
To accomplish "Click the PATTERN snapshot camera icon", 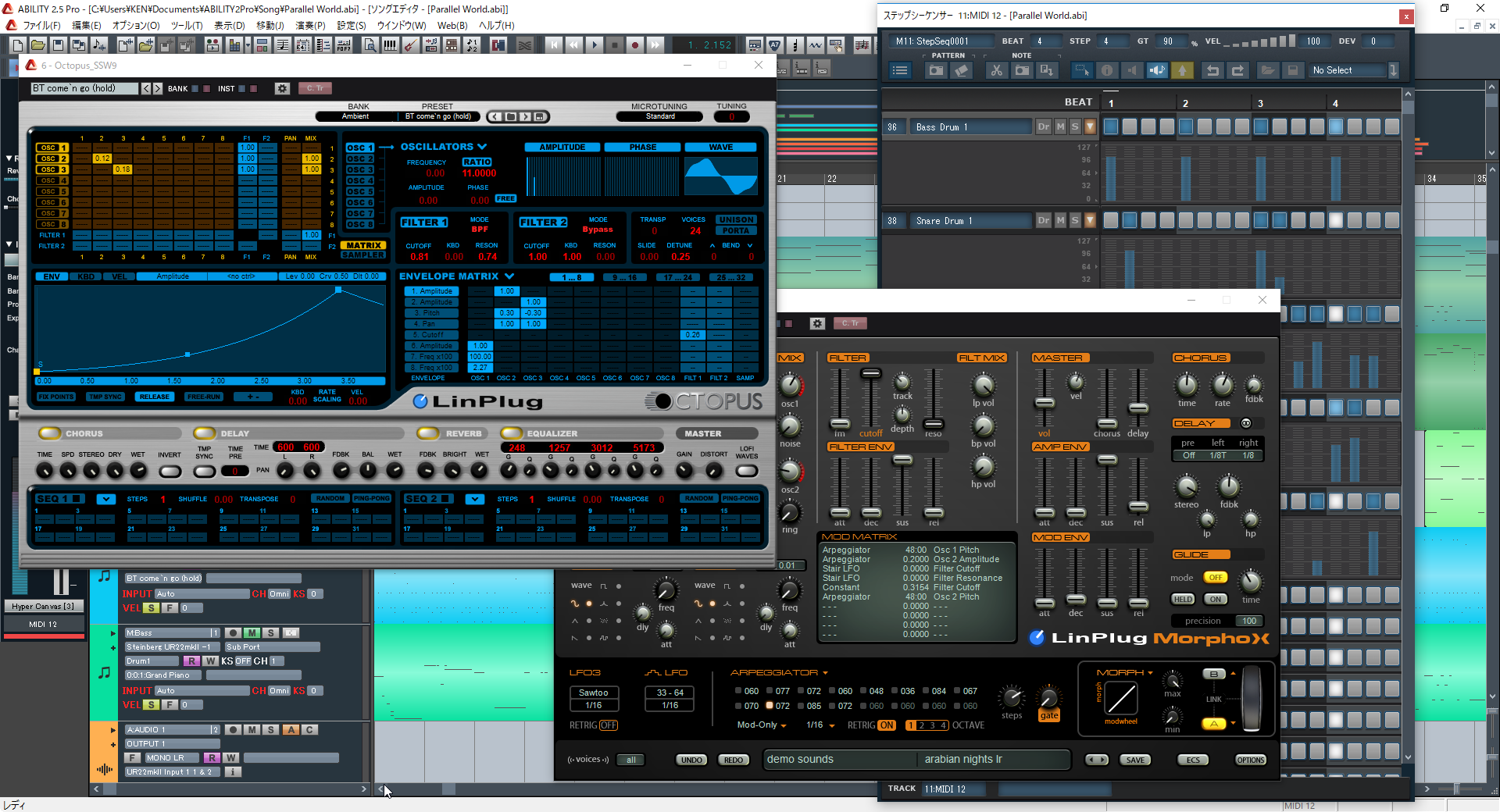I will pos(935,70).
